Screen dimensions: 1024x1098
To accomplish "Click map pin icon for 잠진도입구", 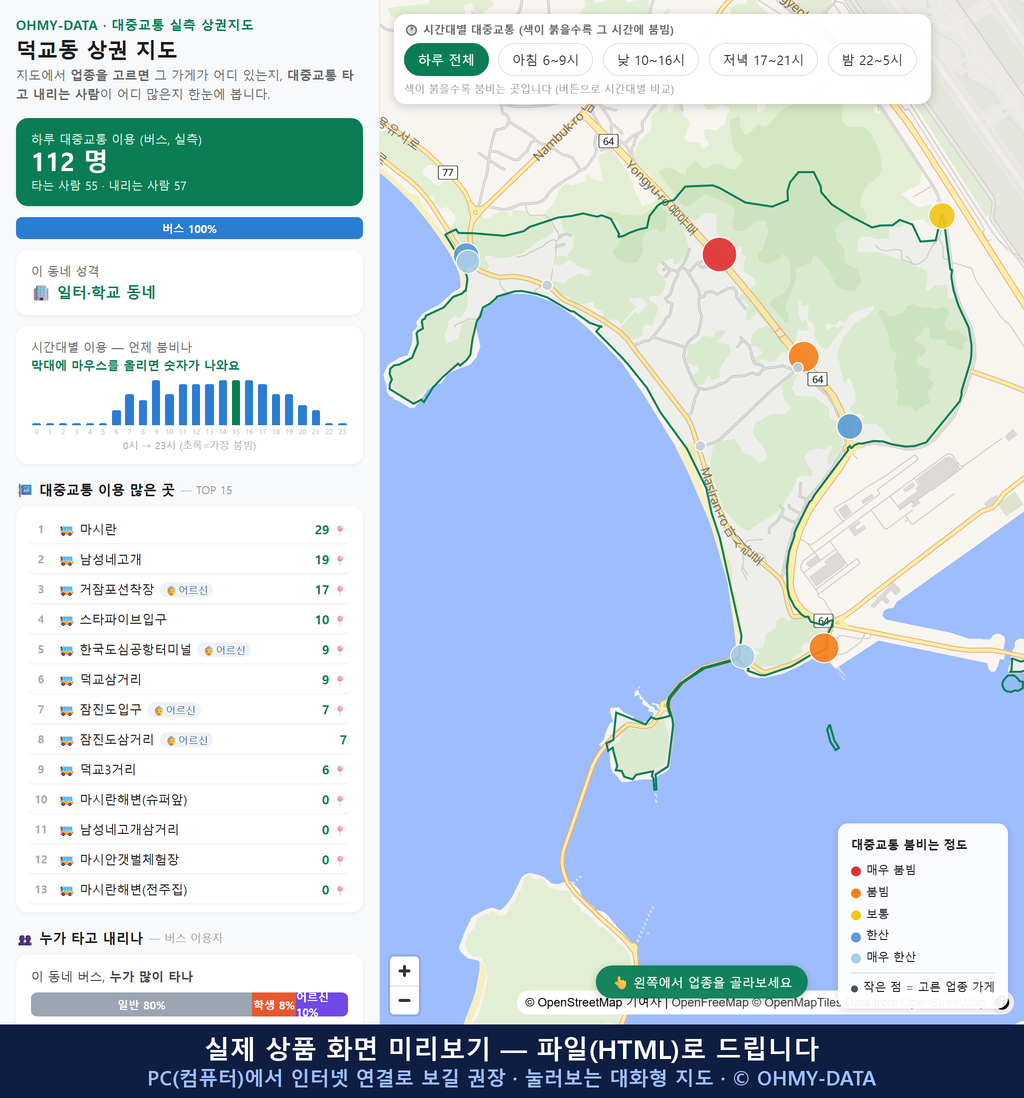I will pyautogui.click(x=340, y=710).
